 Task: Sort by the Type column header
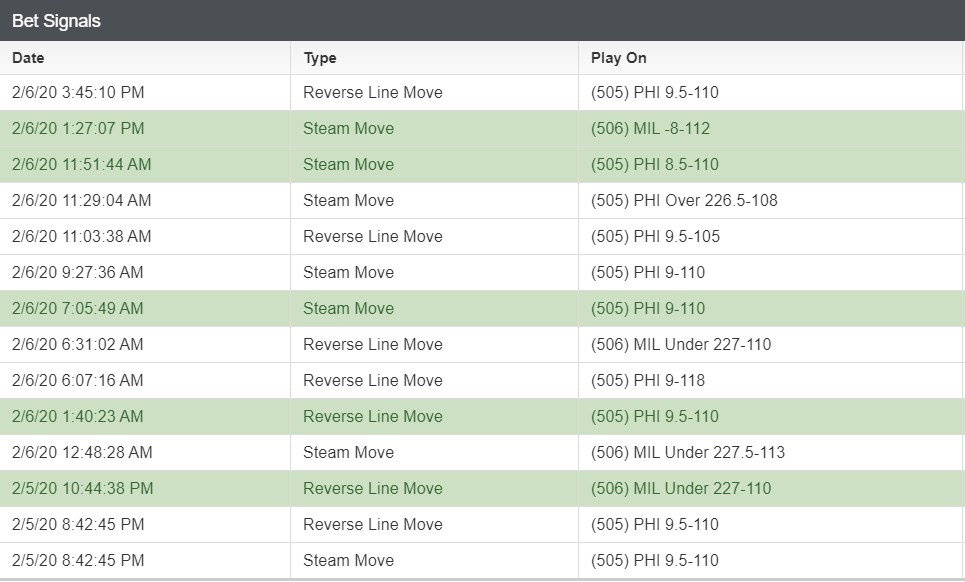319,58
